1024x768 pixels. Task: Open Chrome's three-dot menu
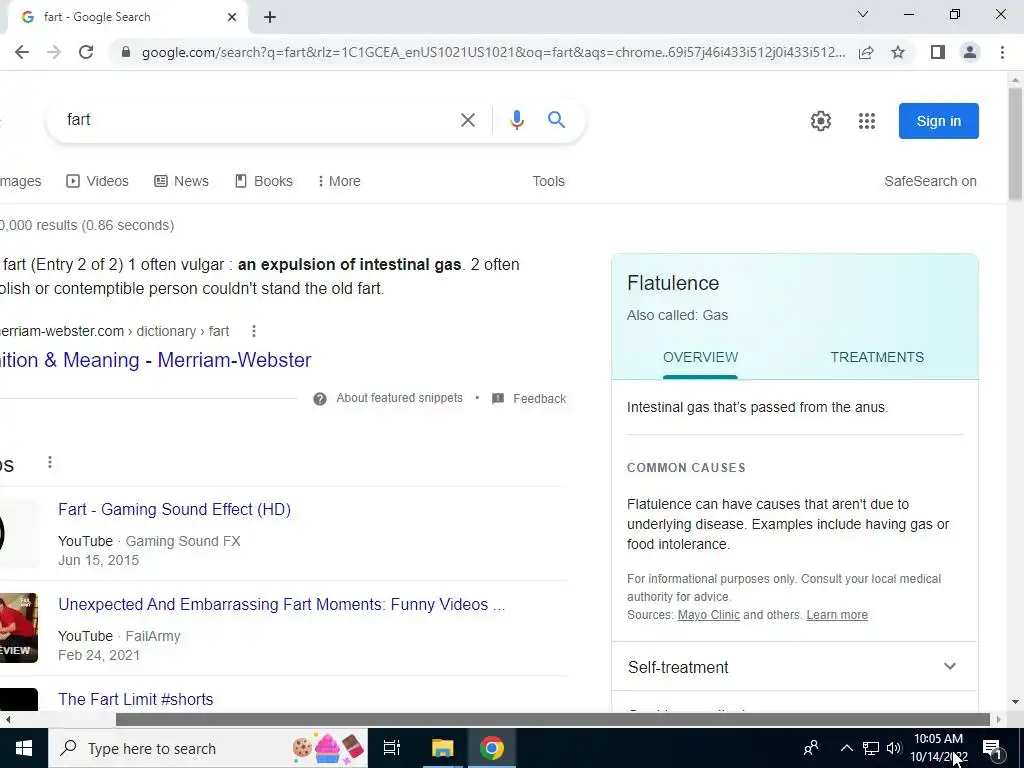(x=1002, y=52)
